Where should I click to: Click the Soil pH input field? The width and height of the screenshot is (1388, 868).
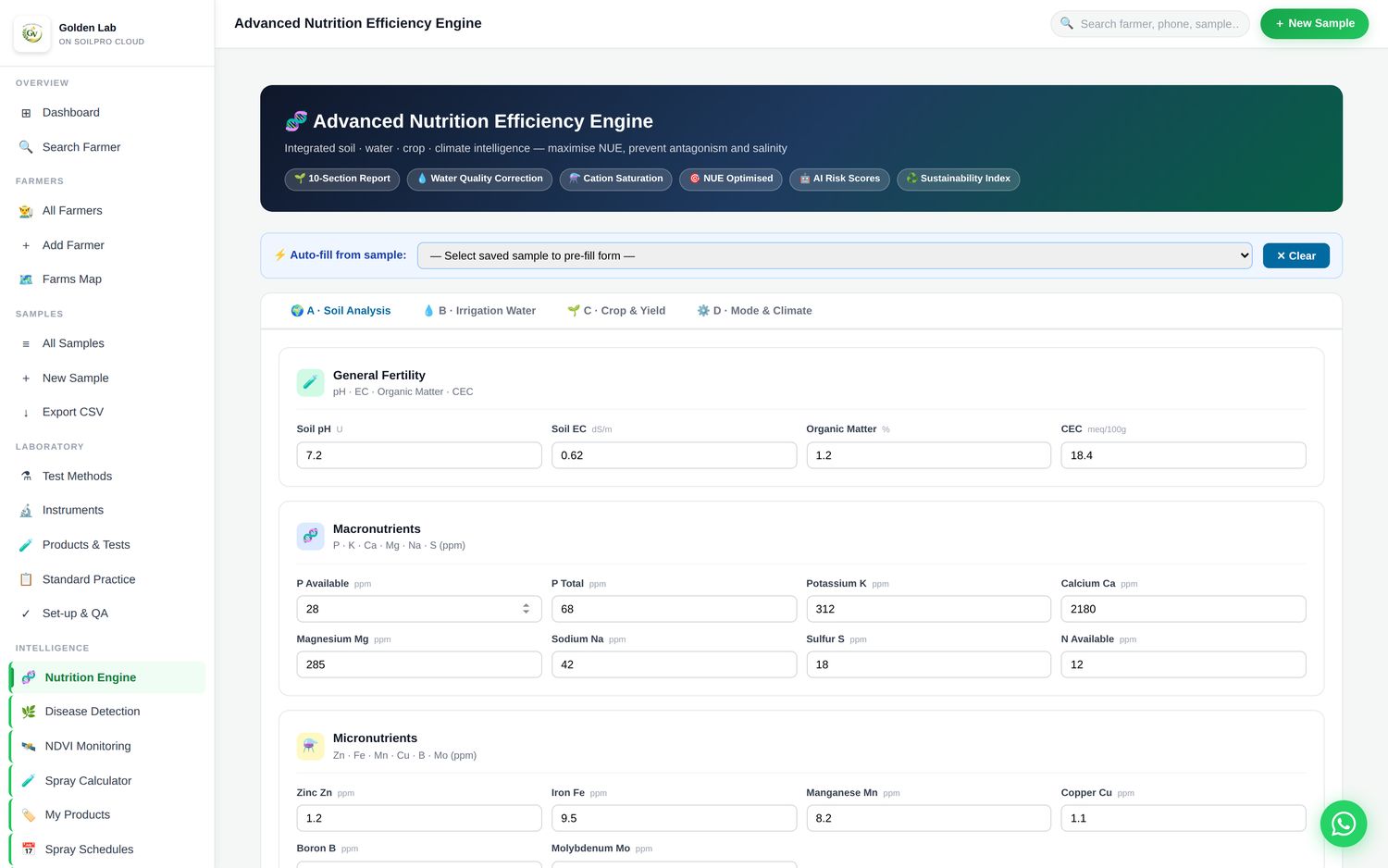(x=419, y=455)
